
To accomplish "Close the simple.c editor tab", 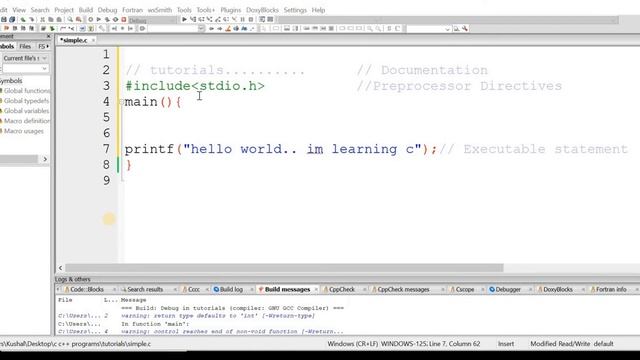I will click(x=93, y=40).
